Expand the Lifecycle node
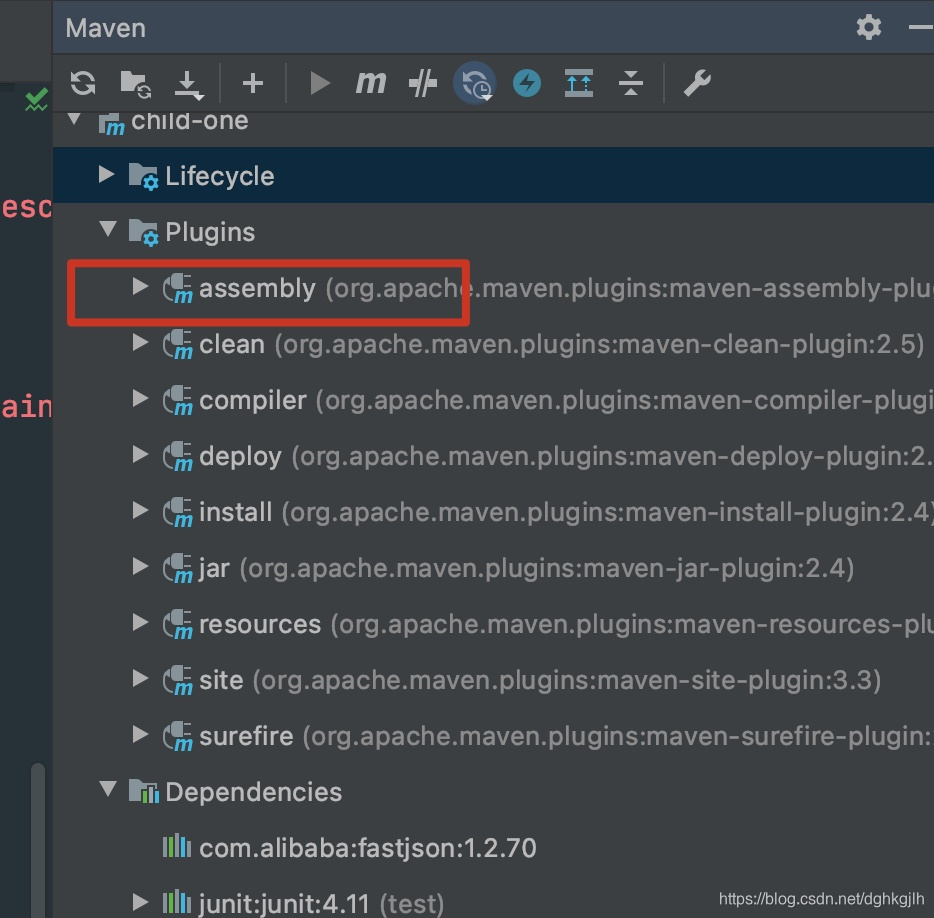The image size is (934, 918). pos(107,175)
